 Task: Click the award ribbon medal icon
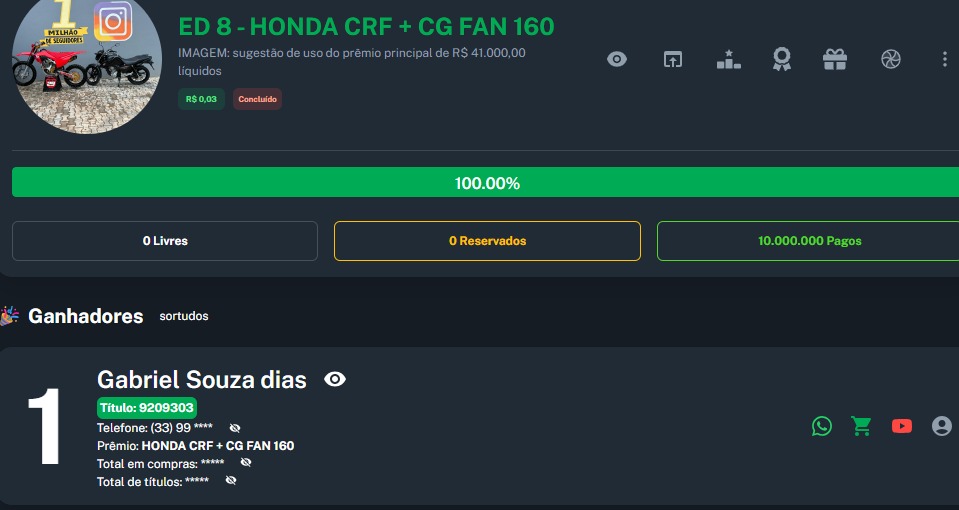pyautogui.click(x=781, y=59)
